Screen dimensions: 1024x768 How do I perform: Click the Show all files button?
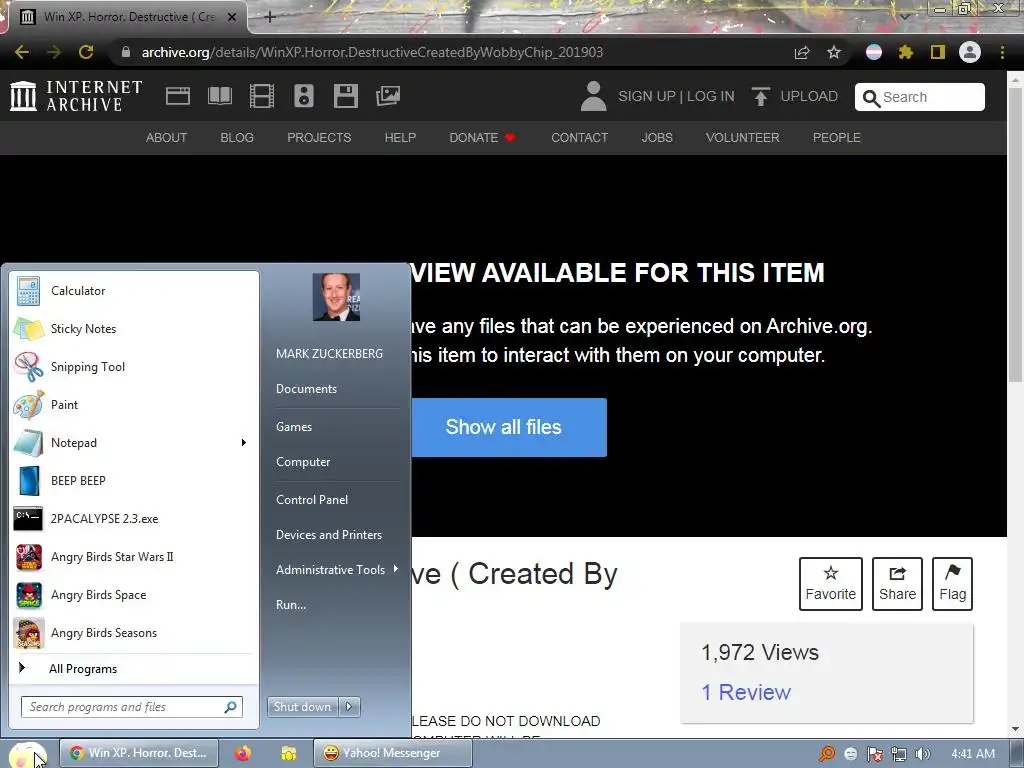pos(509,427)
